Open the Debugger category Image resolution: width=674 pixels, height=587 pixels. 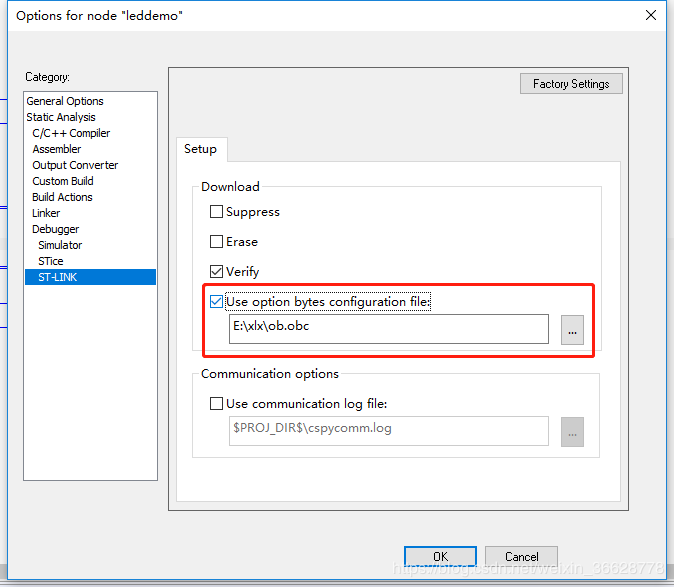(x=90, y=229)
